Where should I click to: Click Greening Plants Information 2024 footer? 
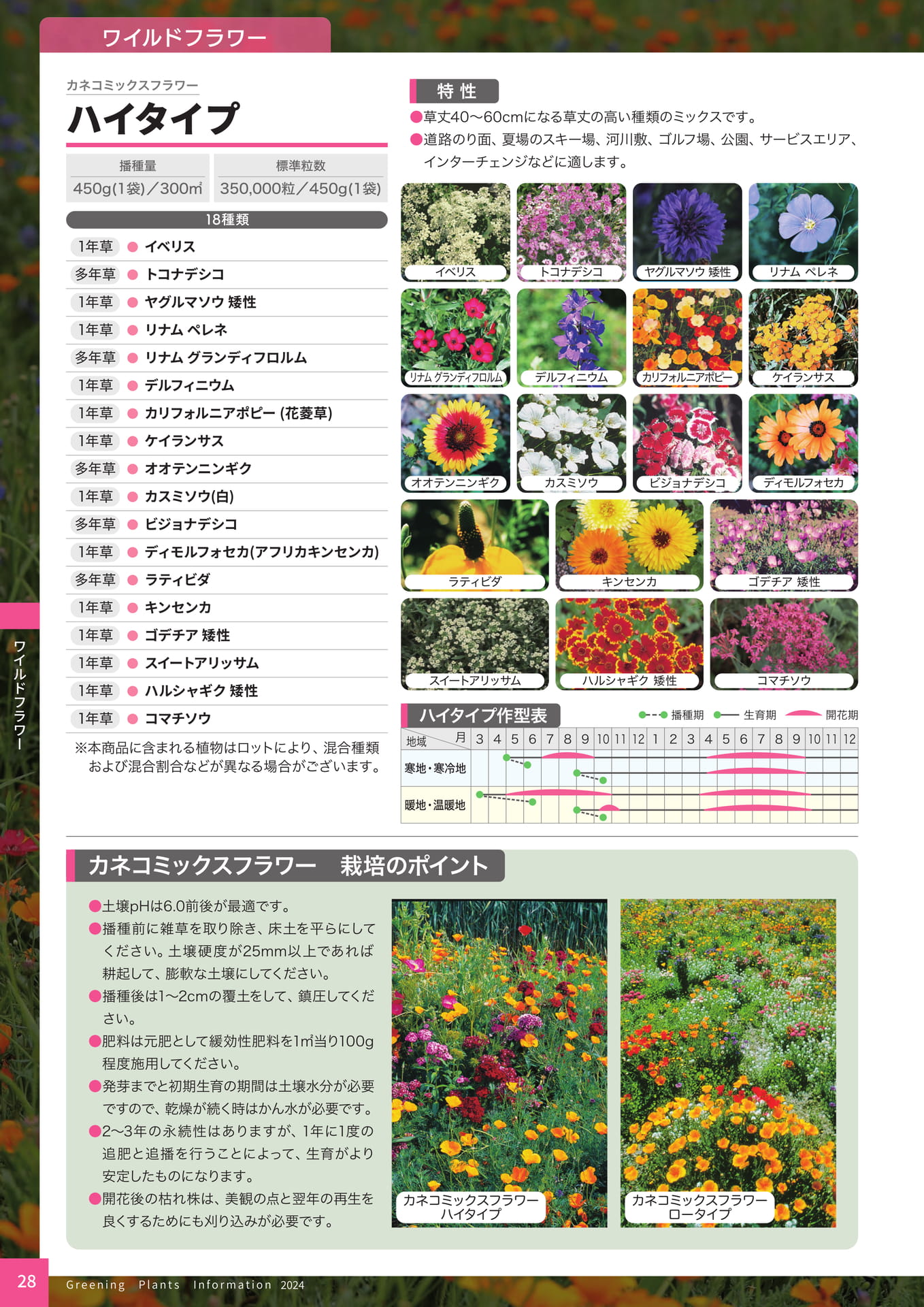click(x=185, y=1285)
